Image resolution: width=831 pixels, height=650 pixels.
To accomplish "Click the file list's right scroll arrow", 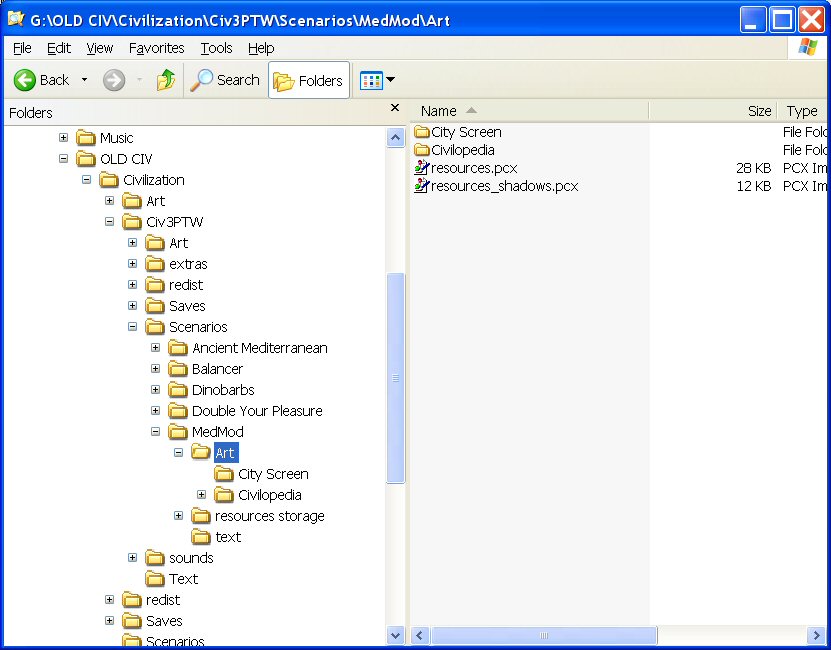I will [815, 635].
